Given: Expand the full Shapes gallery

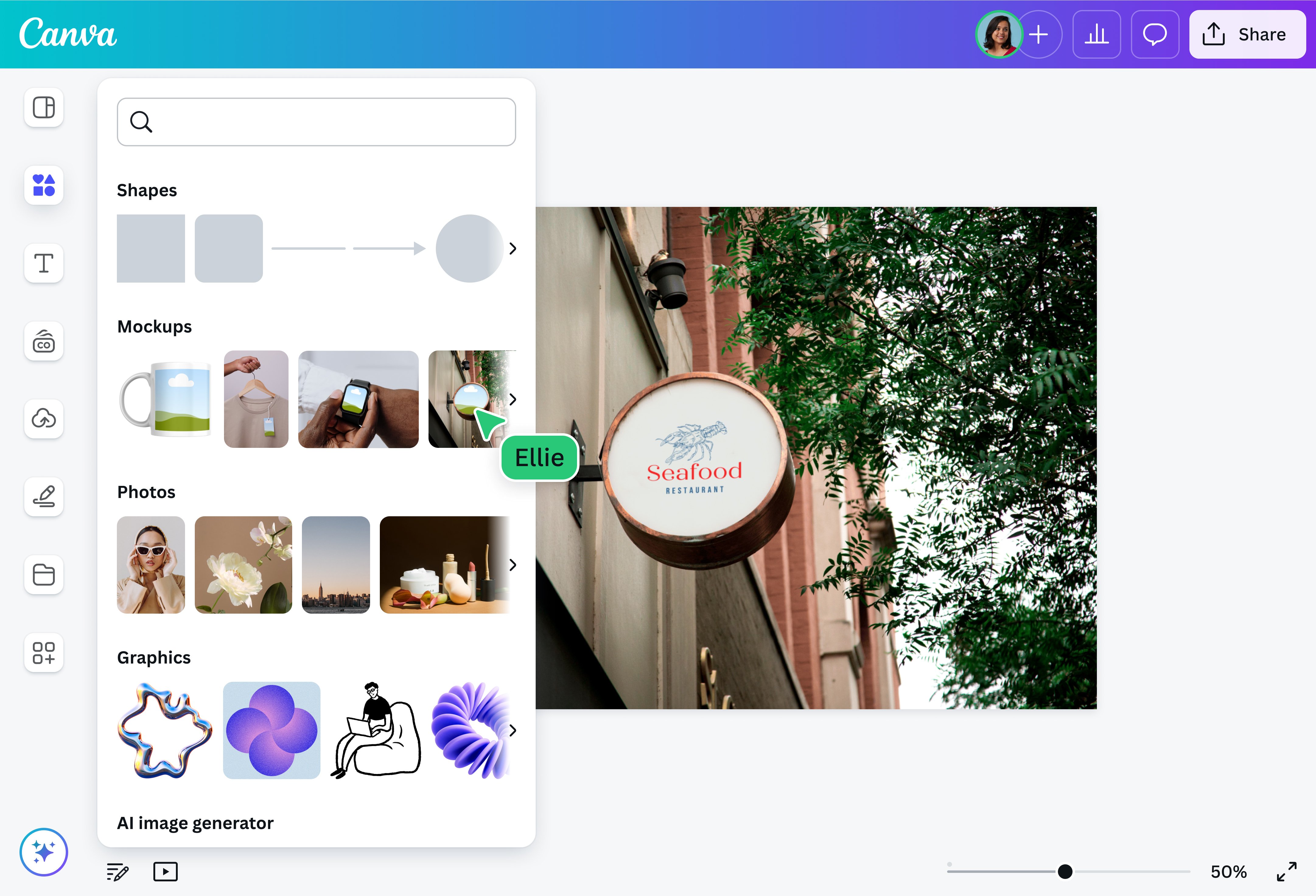Looking at the screenshot, I should pyautogui.click(x=513, y=248).
